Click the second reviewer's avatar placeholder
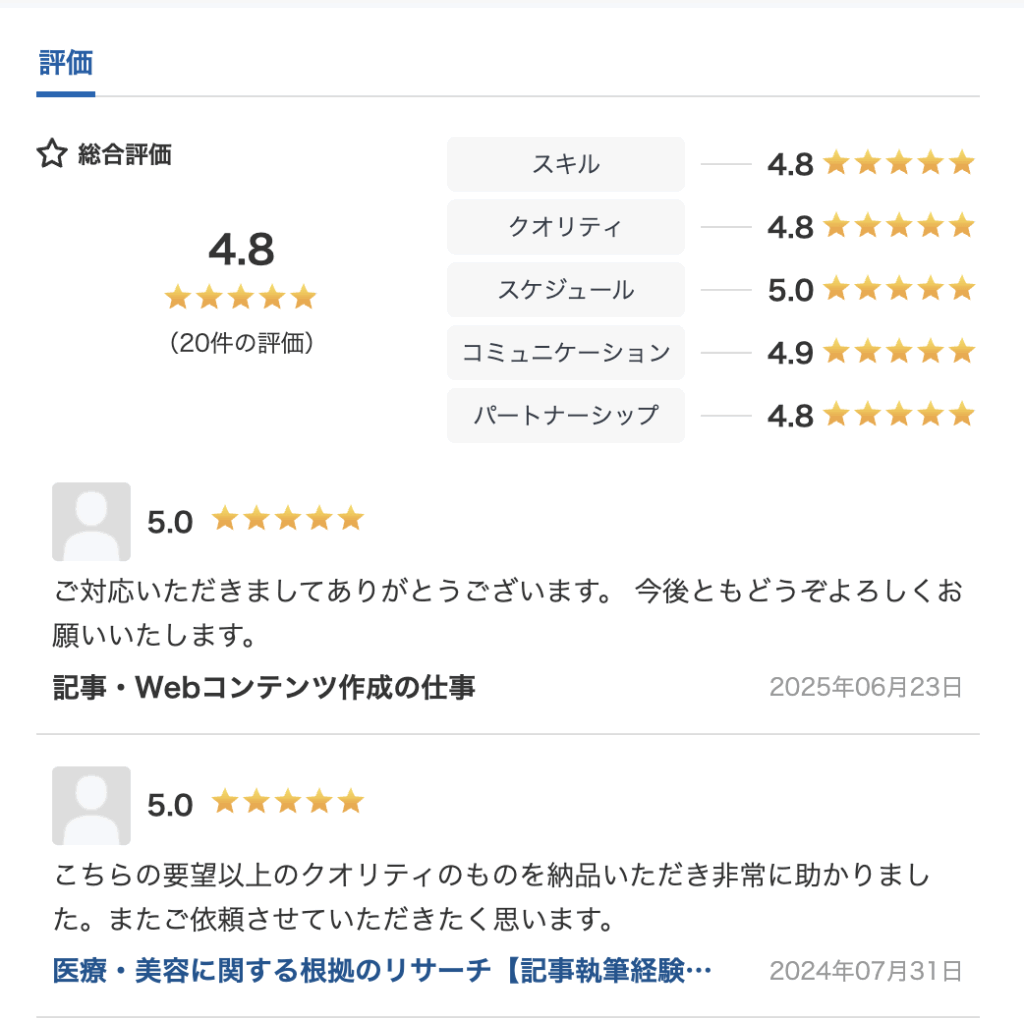The image size is (1024, 1022). point(91,805)
